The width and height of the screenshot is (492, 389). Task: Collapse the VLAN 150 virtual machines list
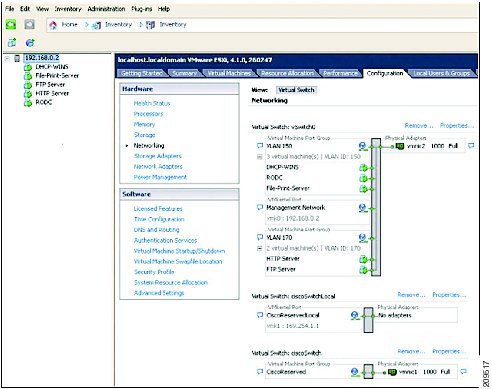click(260, 157)
